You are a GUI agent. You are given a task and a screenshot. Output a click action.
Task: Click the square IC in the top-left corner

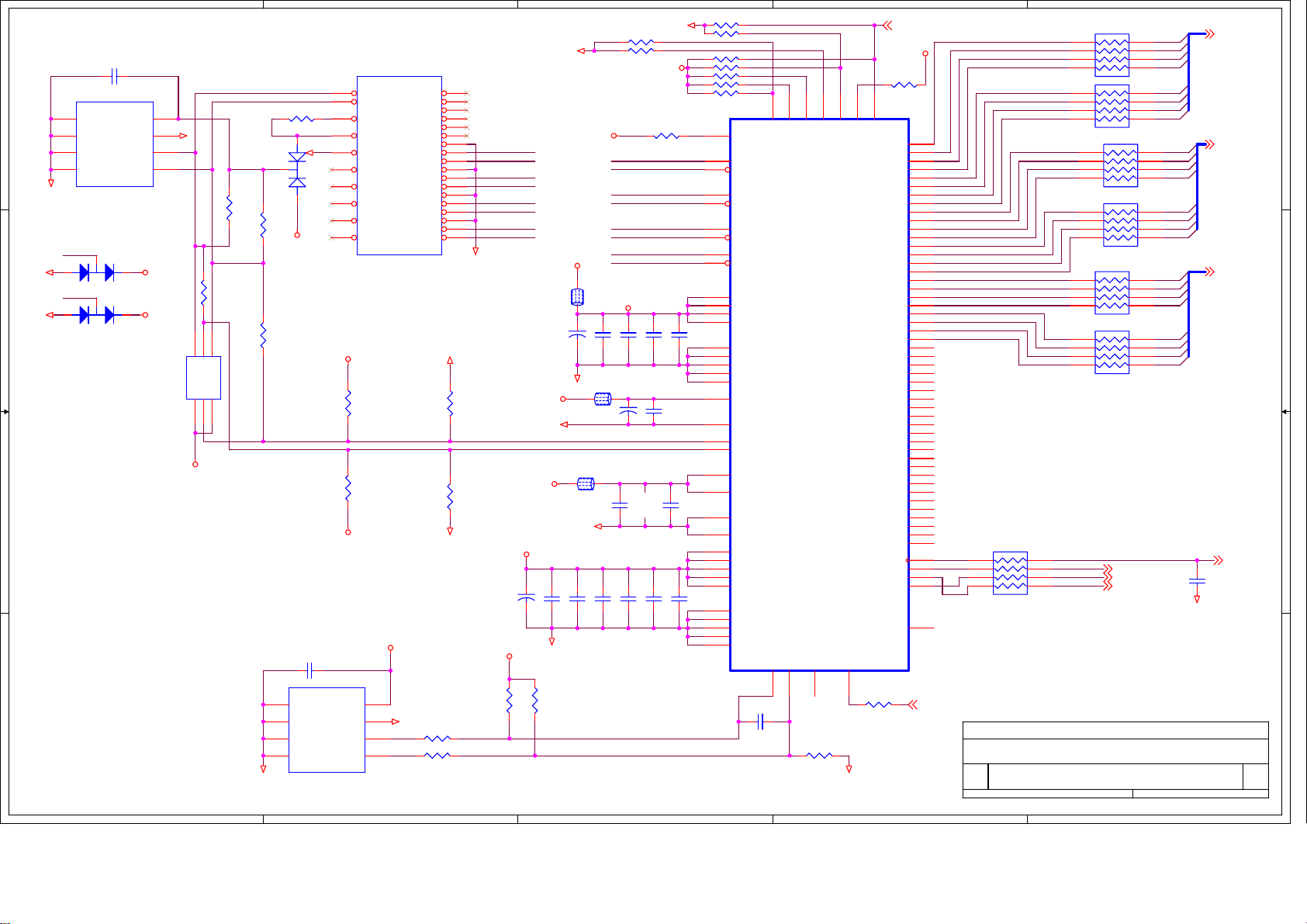[115, 144]
